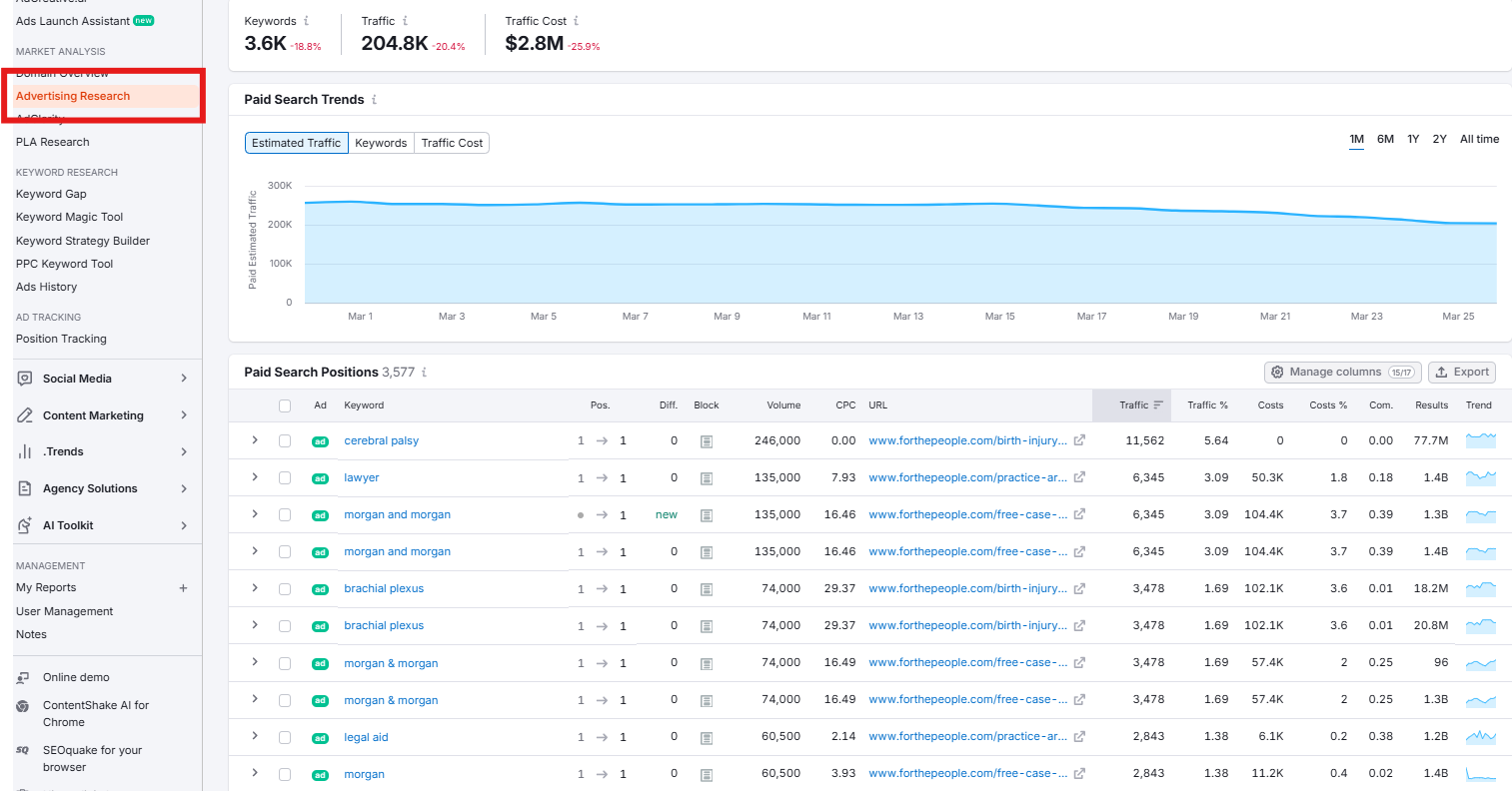Click trend sparkline for cerebral palsy row

(1480, 439)
